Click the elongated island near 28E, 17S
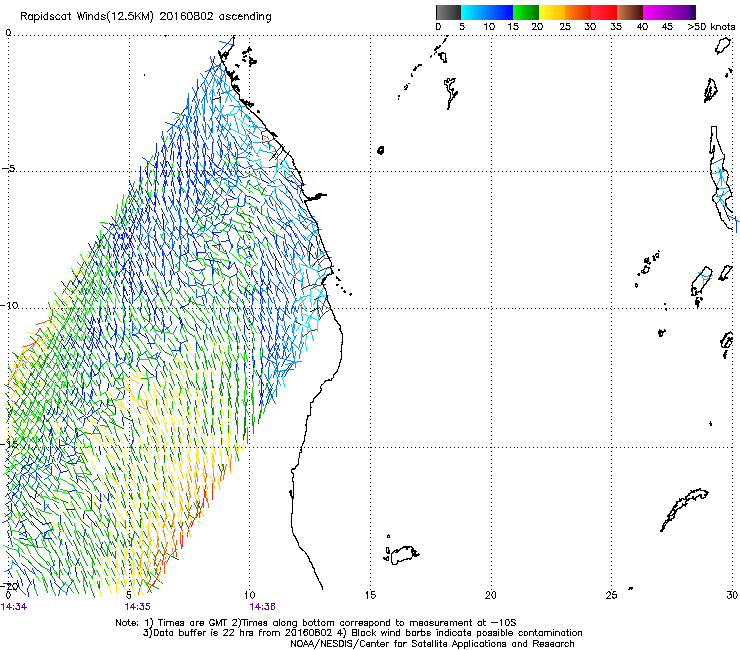Screen dimensions: 740x650 coord(684,509)
